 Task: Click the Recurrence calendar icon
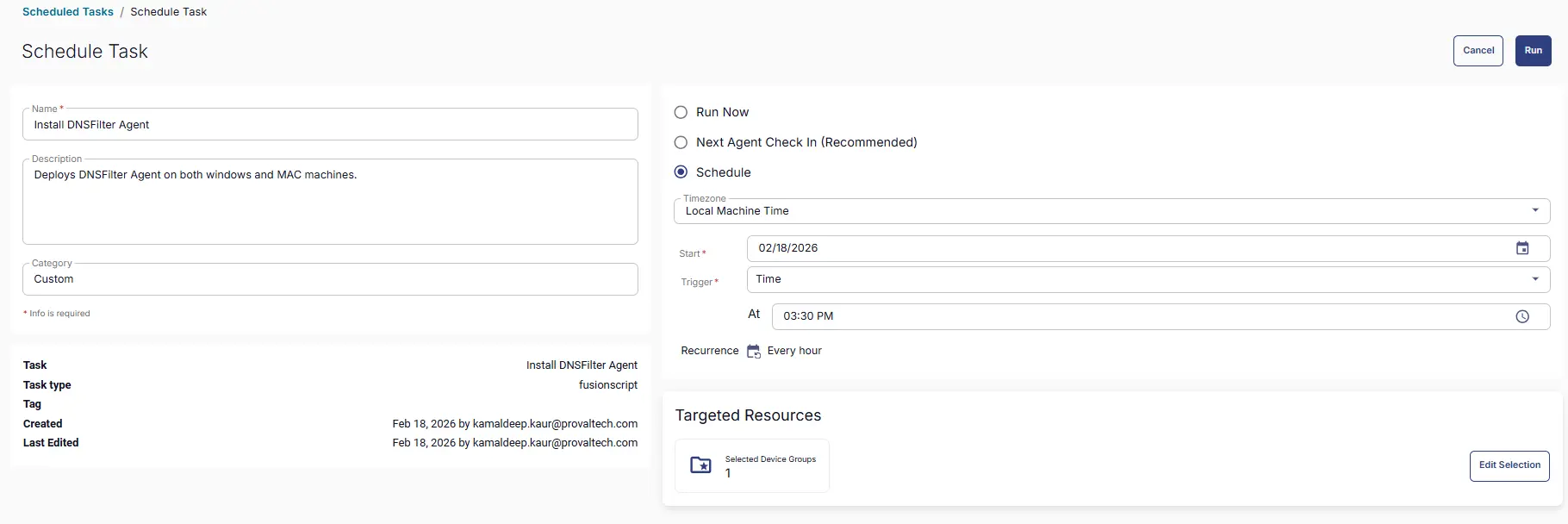coord(753,351)
